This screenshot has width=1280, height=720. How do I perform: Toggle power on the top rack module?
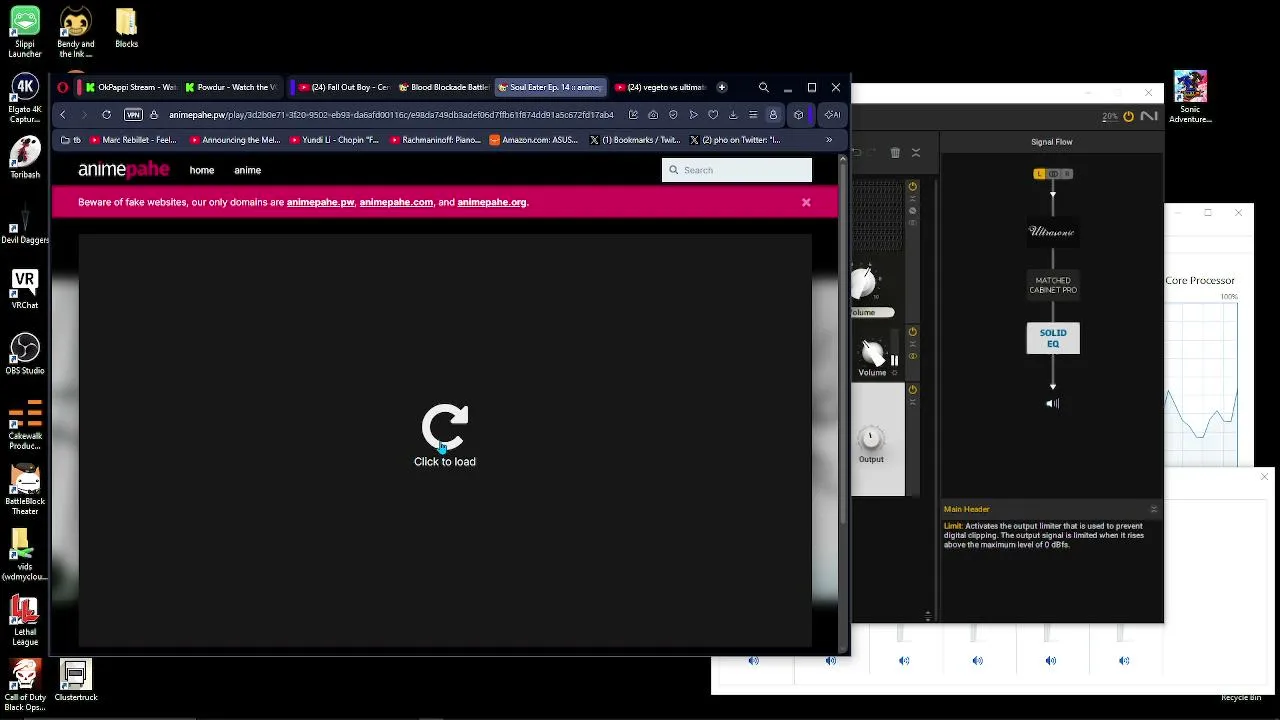pyautogui.click(x=912, y=187)
